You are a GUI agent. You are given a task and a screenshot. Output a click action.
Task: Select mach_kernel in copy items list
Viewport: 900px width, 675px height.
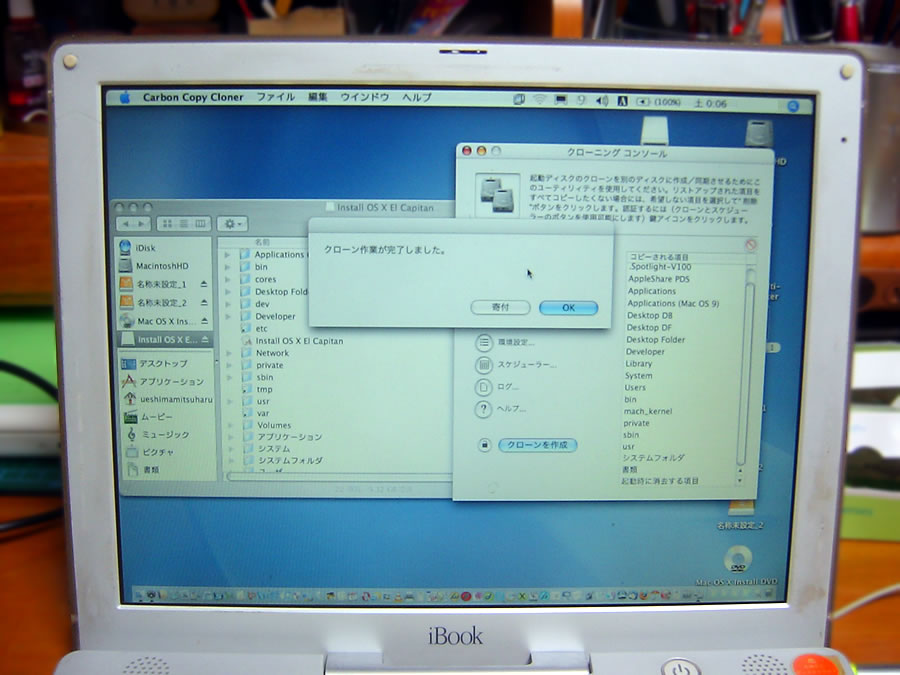click(647, 412)
